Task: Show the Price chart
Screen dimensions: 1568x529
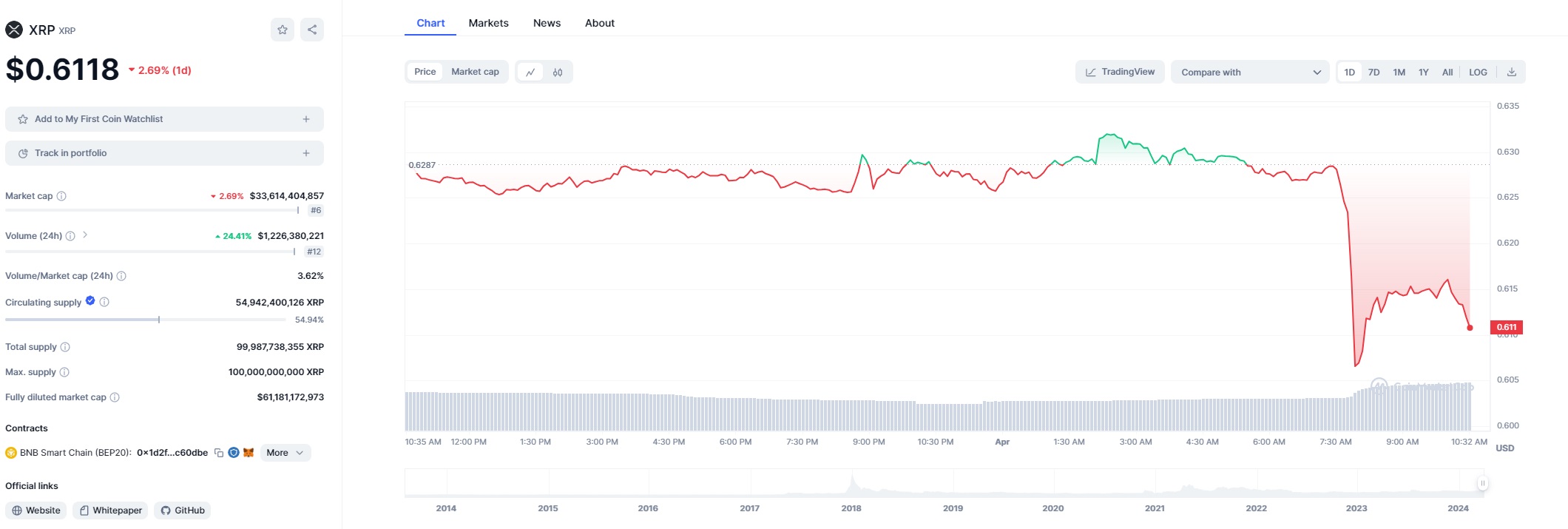Action: click(425, 72)
